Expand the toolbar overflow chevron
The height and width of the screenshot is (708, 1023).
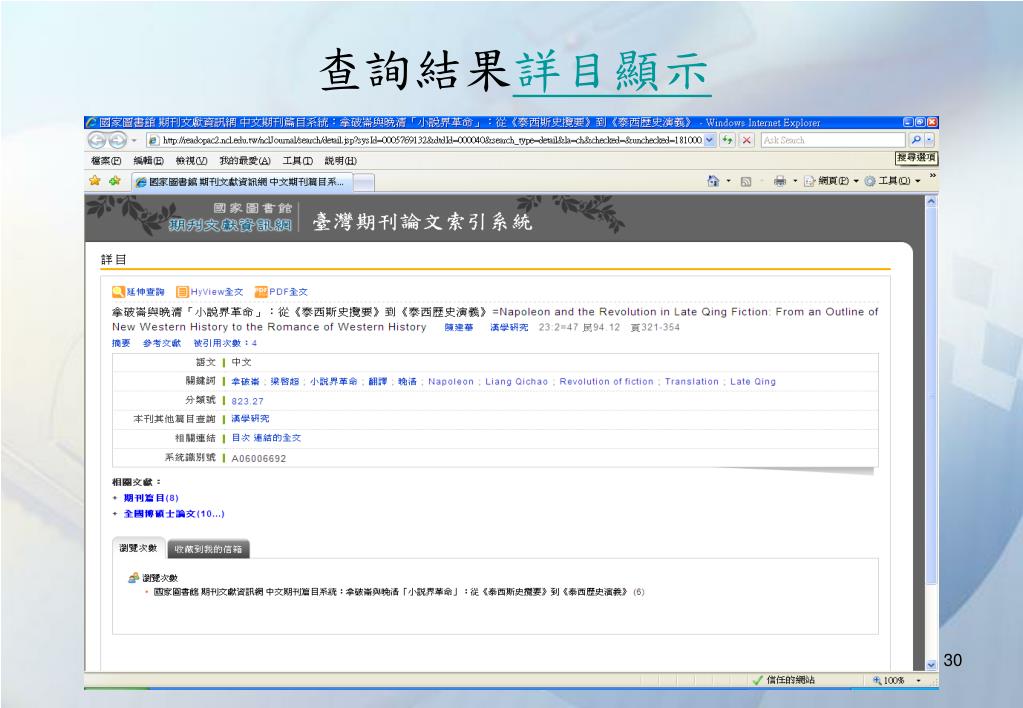[932, 176]
